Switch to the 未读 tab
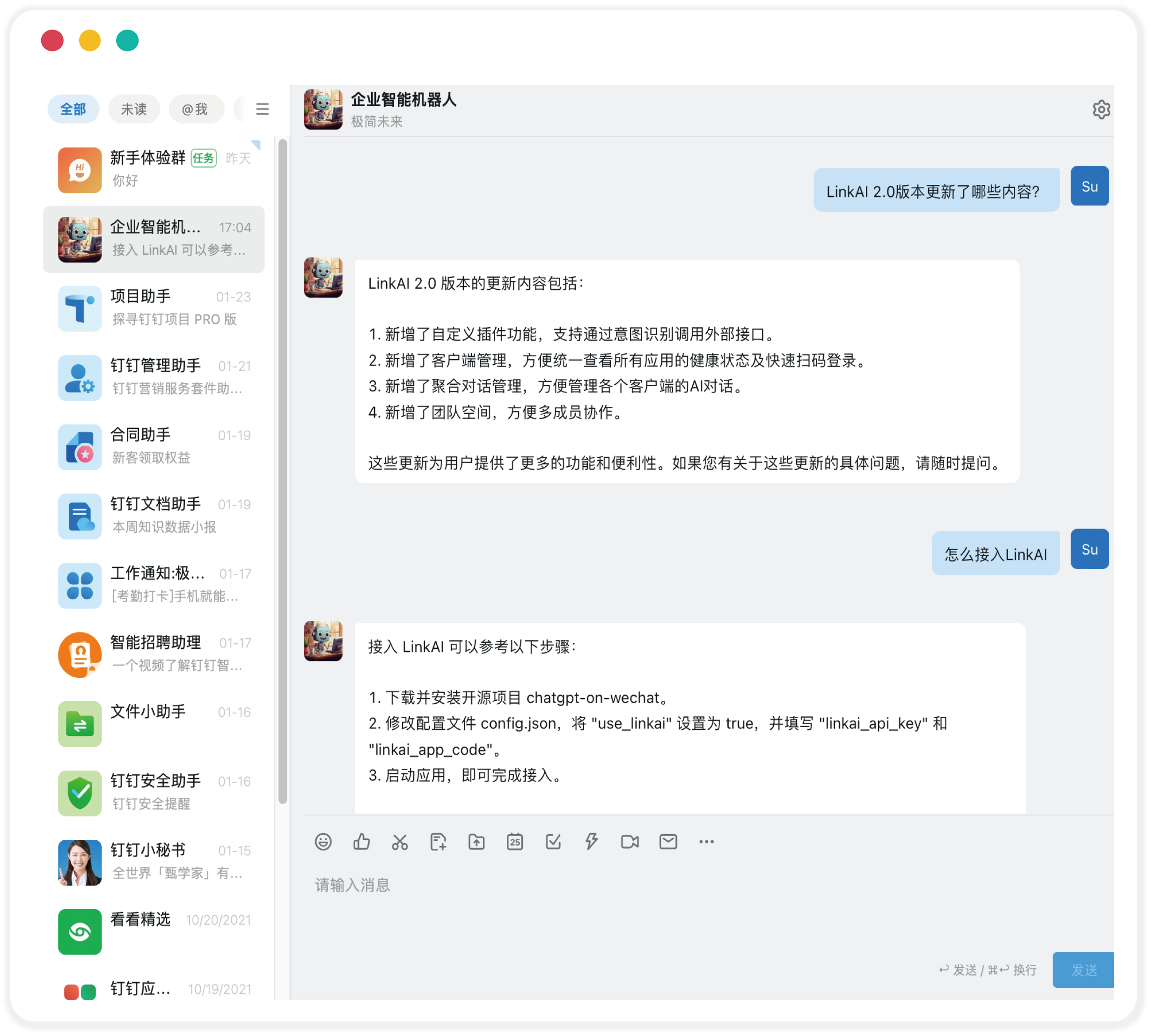Viewport: 1150px width, 1036px height. point(134,109)
